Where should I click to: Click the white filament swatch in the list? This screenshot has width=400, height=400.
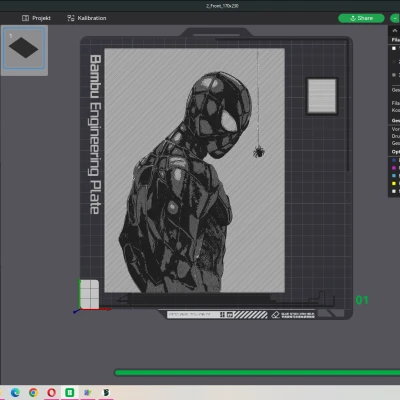[394, 48]
